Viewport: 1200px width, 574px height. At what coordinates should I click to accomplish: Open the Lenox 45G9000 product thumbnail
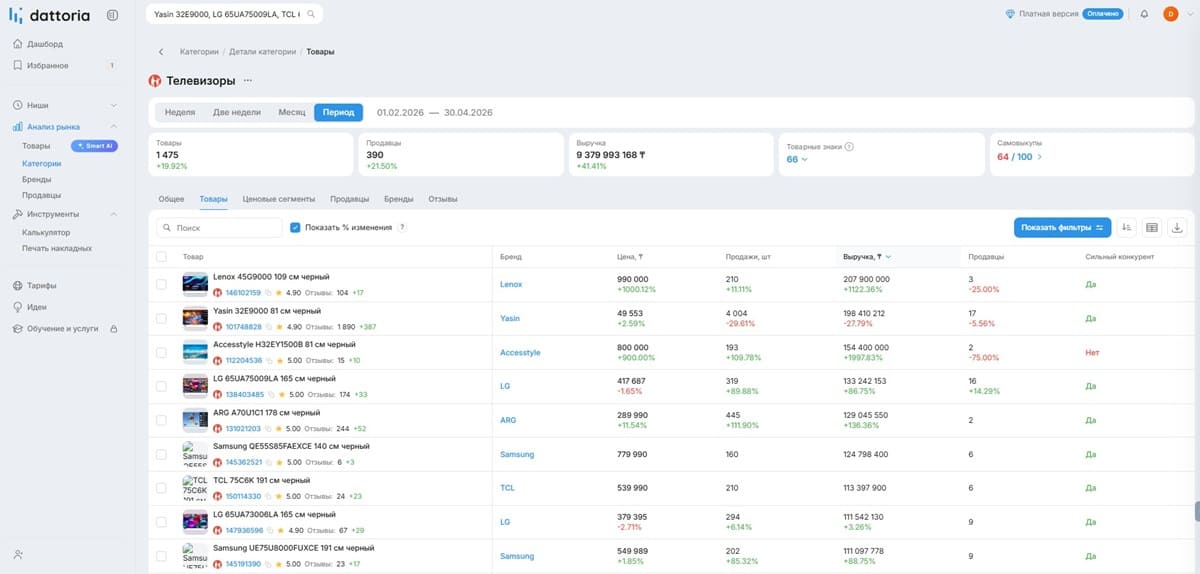click(195, 284)
